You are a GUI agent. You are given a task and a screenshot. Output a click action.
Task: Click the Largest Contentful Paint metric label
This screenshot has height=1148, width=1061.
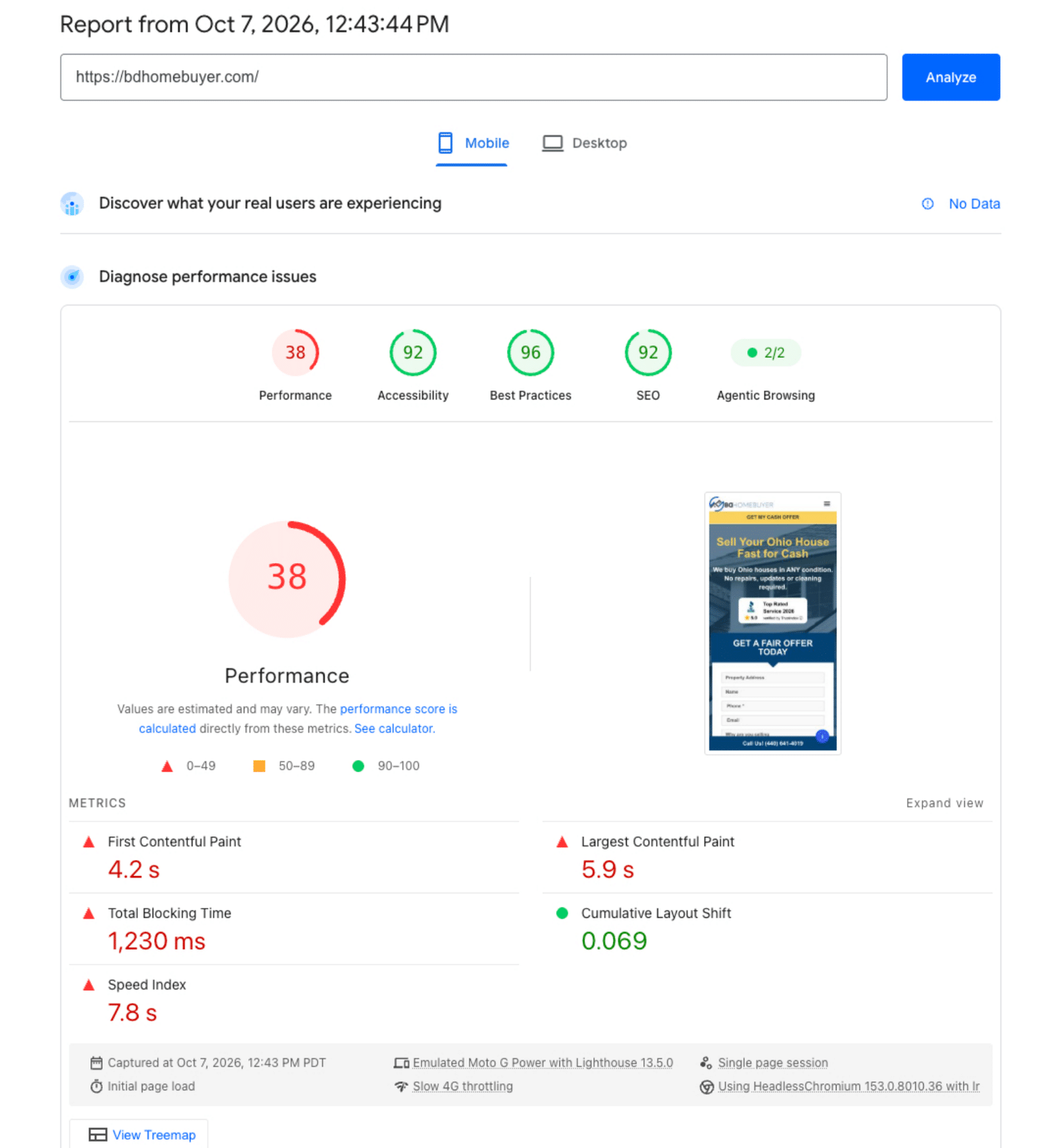point(658,842)
